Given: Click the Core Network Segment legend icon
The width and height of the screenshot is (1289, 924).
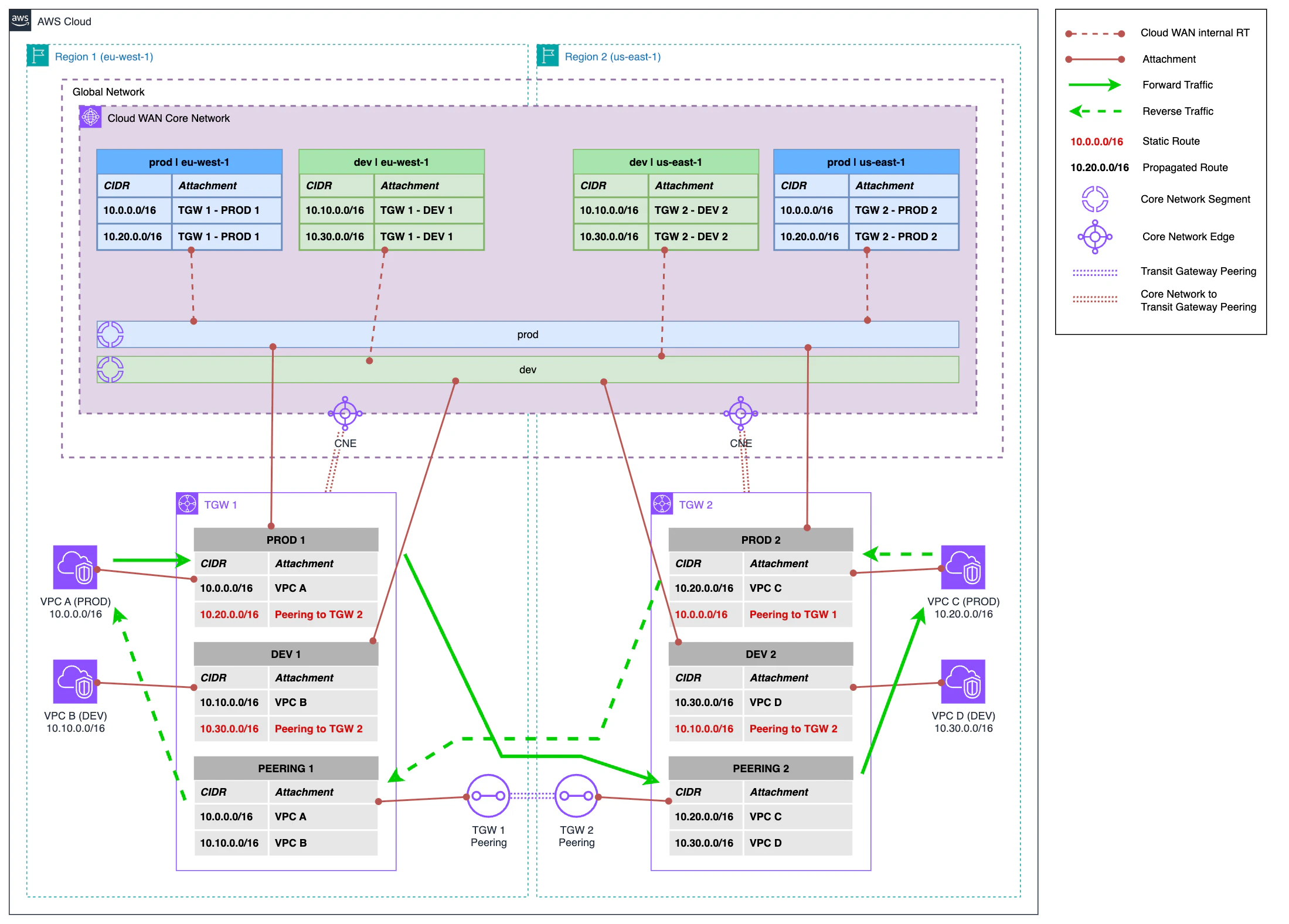Looking at the screenshot, I should 1096,199.
